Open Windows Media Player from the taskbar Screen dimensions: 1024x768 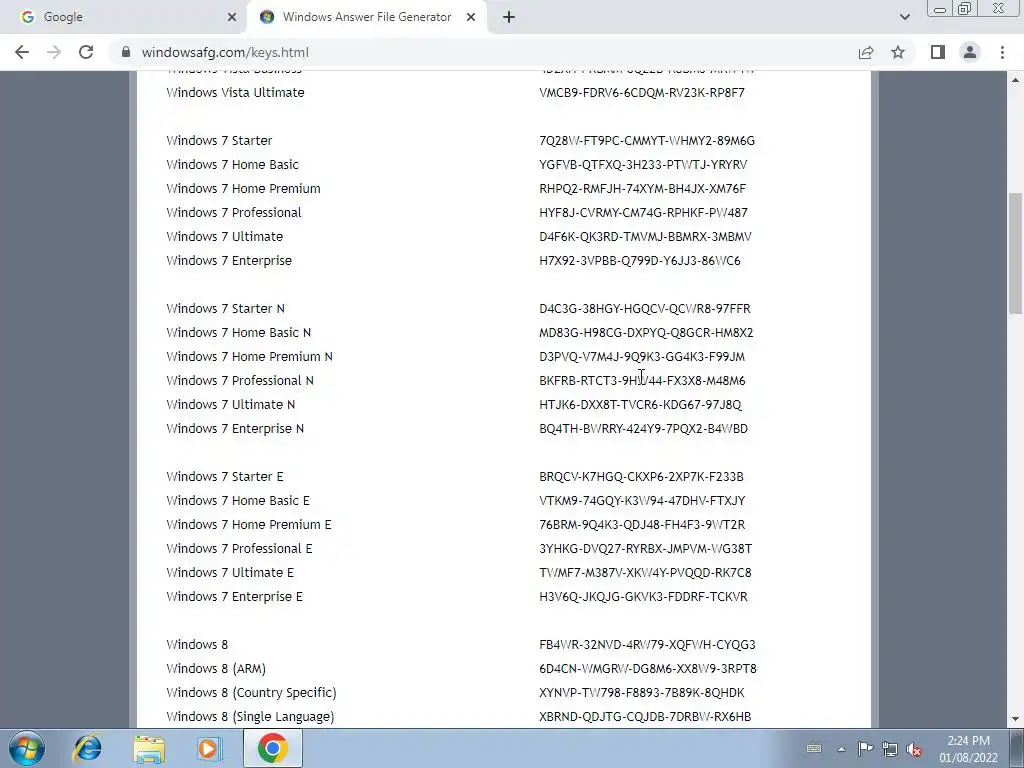click(x=209, y=748)
